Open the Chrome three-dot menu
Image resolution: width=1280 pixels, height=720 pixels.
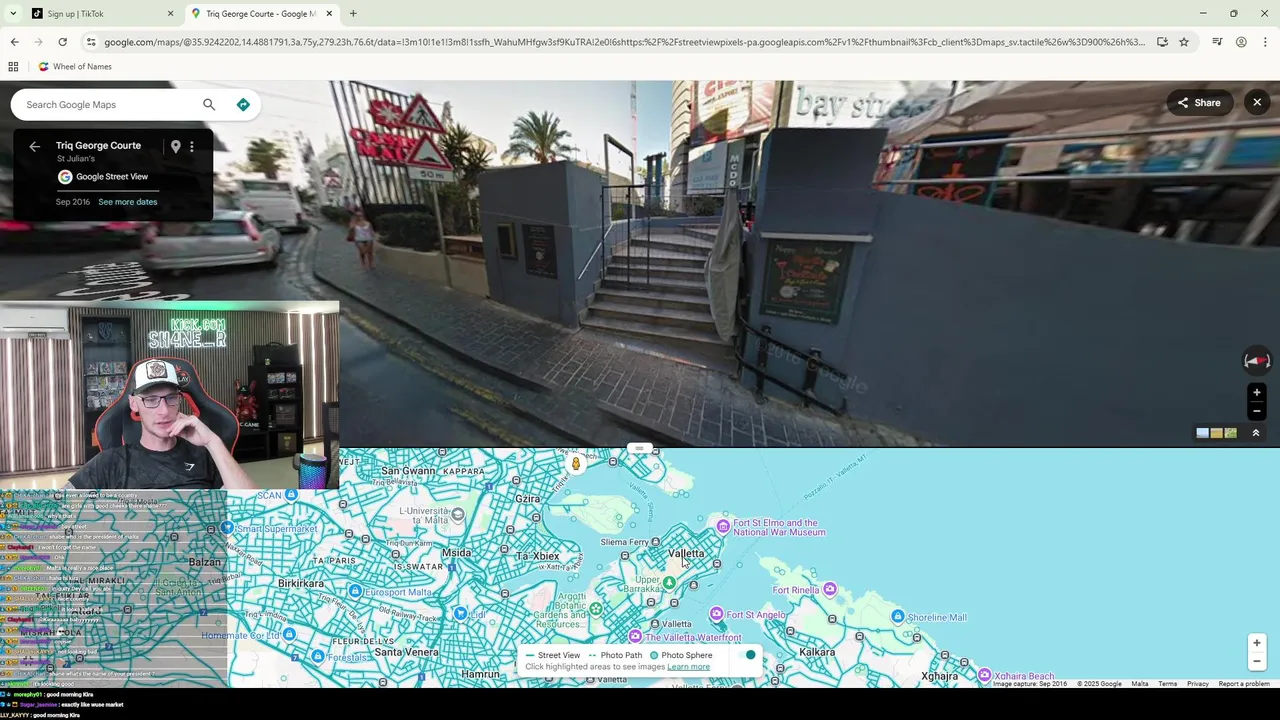1265,42
